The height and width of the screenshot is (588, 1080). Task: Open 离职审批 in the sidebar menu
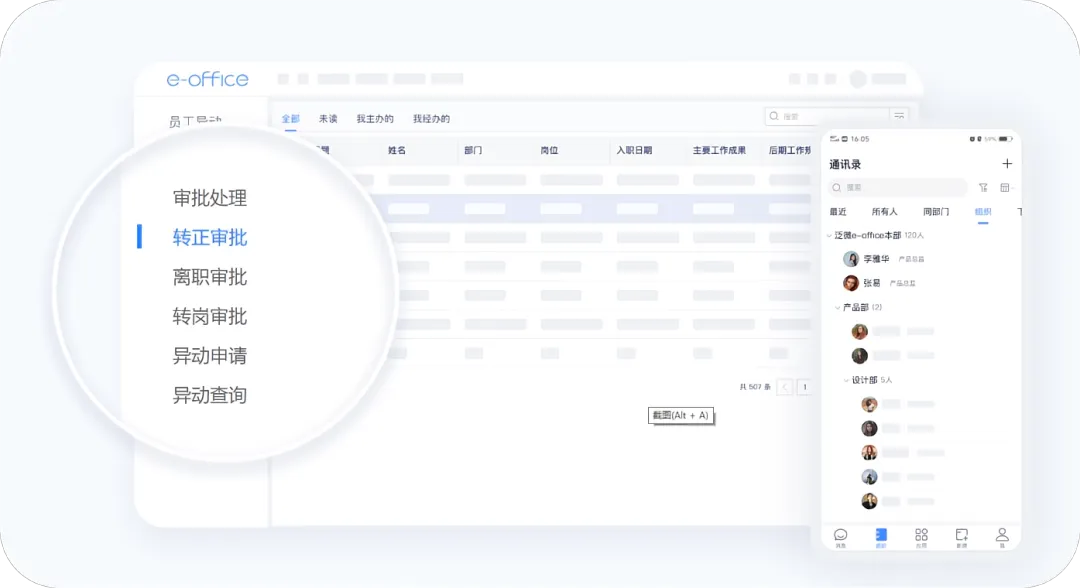(210, 277)
